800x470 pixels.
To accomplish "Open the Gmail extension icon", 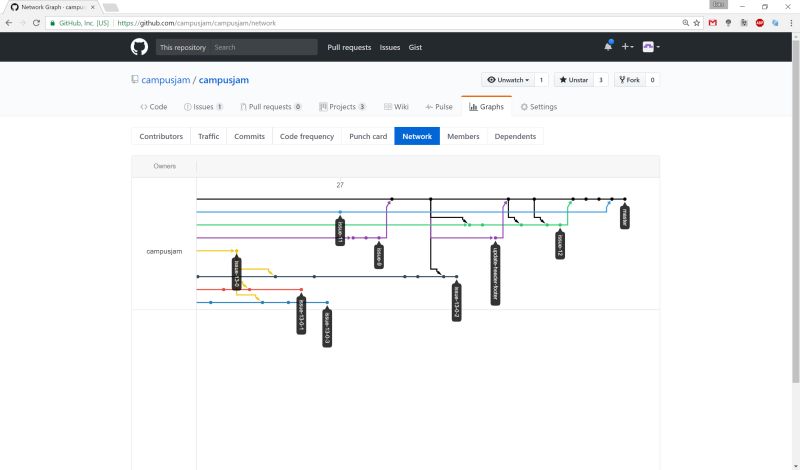I will 713,23.
